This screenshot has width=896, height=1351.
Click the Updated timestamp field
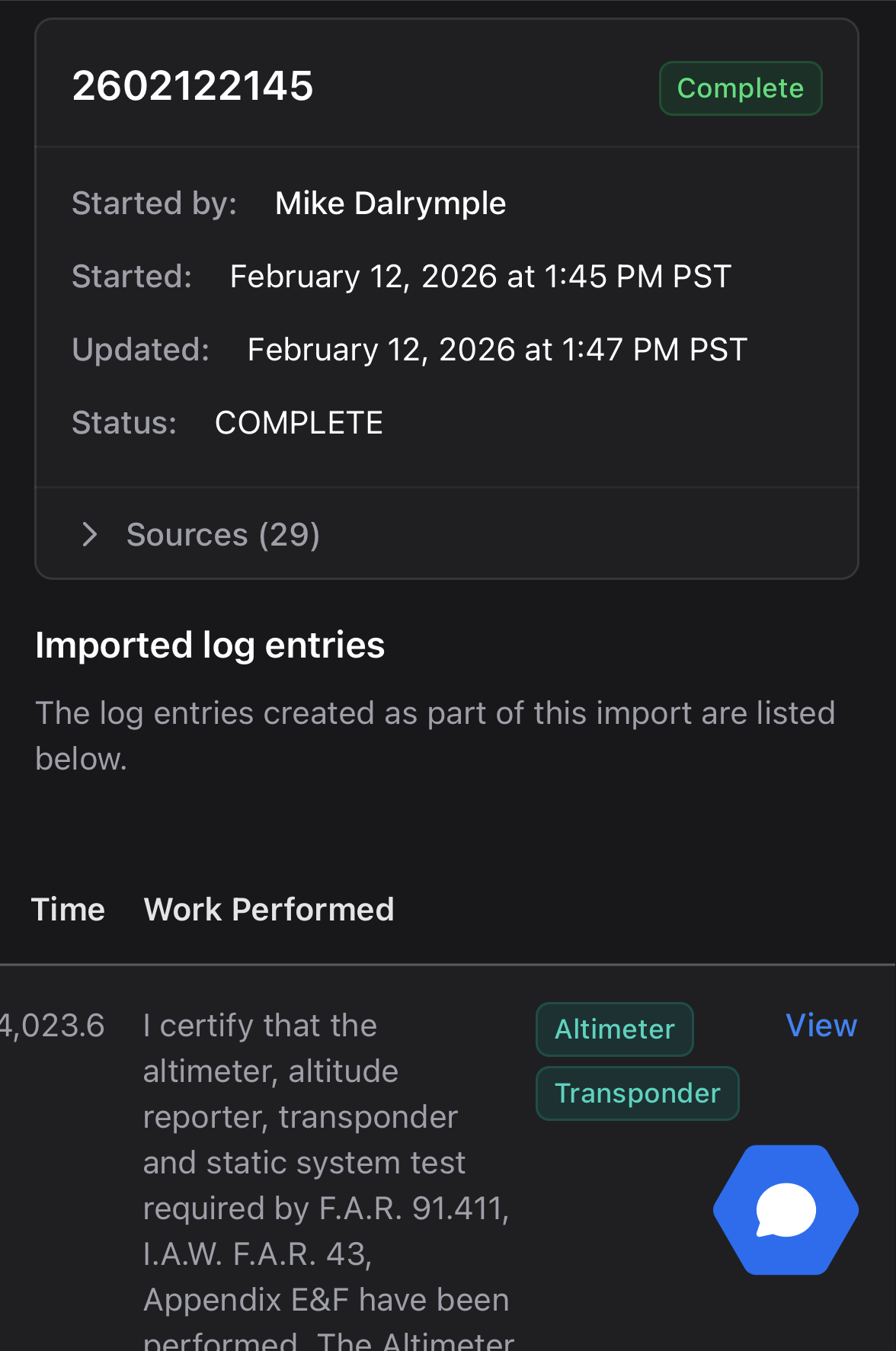[496, 349]
